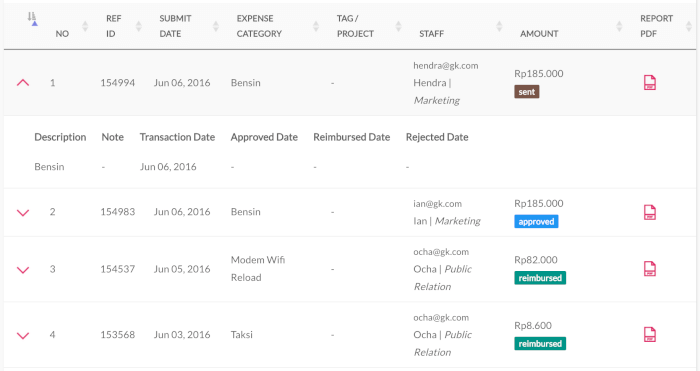Click the Rp82.000 amount

(536, 260)
